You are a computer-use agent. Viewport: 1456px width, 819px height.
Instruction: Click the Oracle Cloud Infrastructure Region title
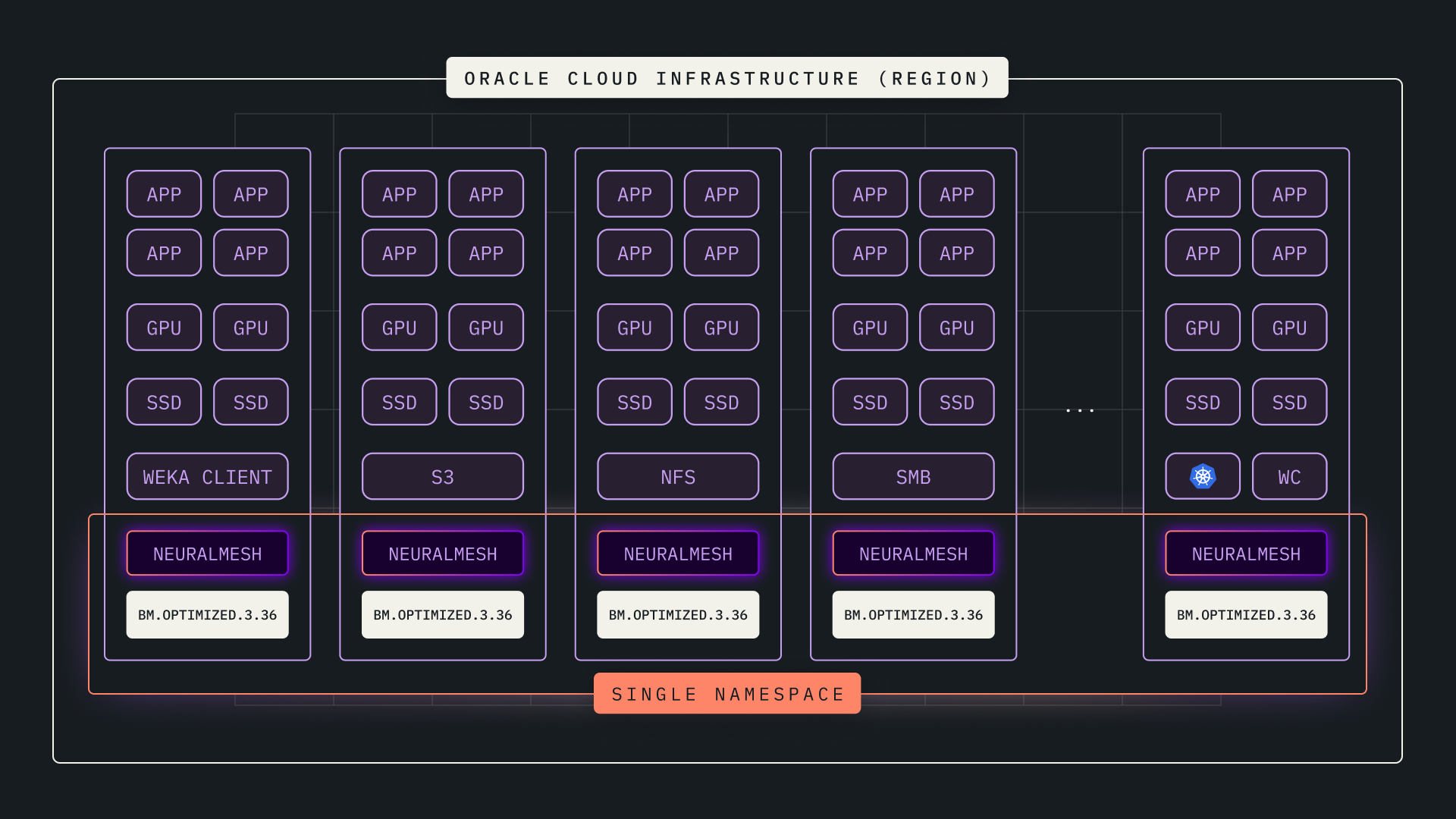tap(727, 78)
